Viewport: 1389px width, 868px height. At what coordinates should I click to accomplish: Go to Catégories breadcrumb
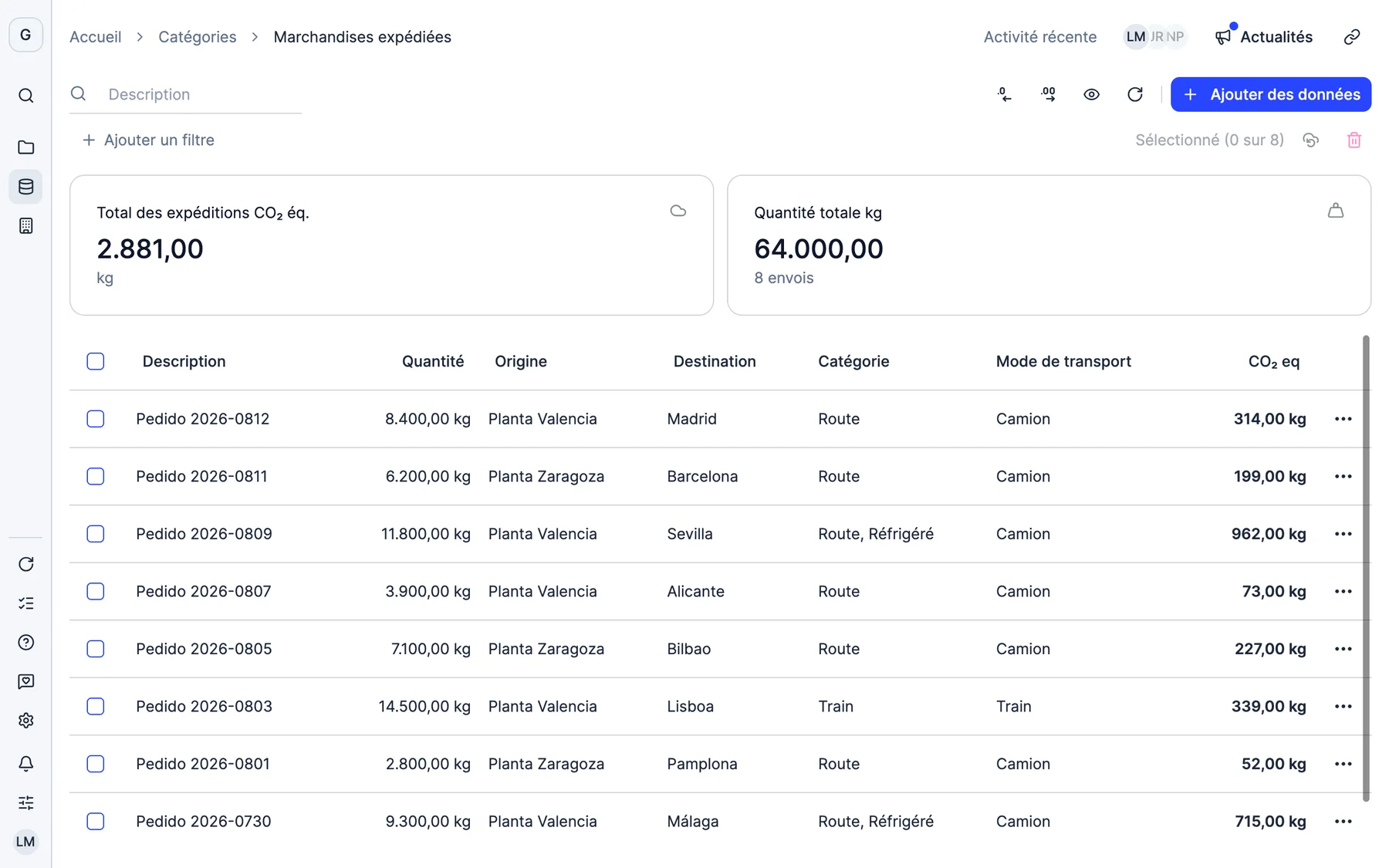tap(198, 37)
